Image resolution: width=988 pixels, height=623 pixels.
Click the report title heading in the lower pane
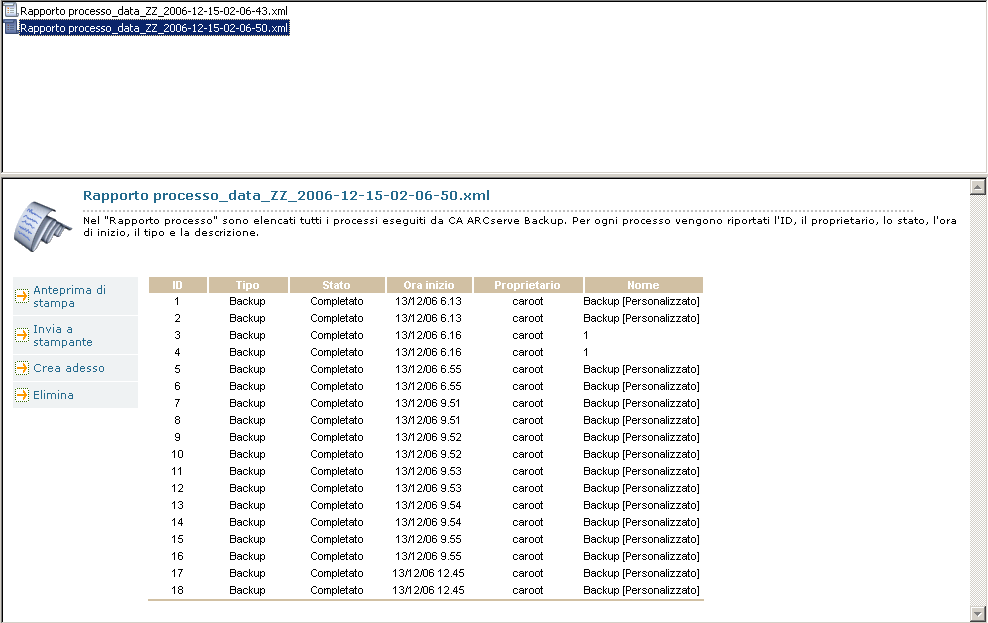point(286,195)
